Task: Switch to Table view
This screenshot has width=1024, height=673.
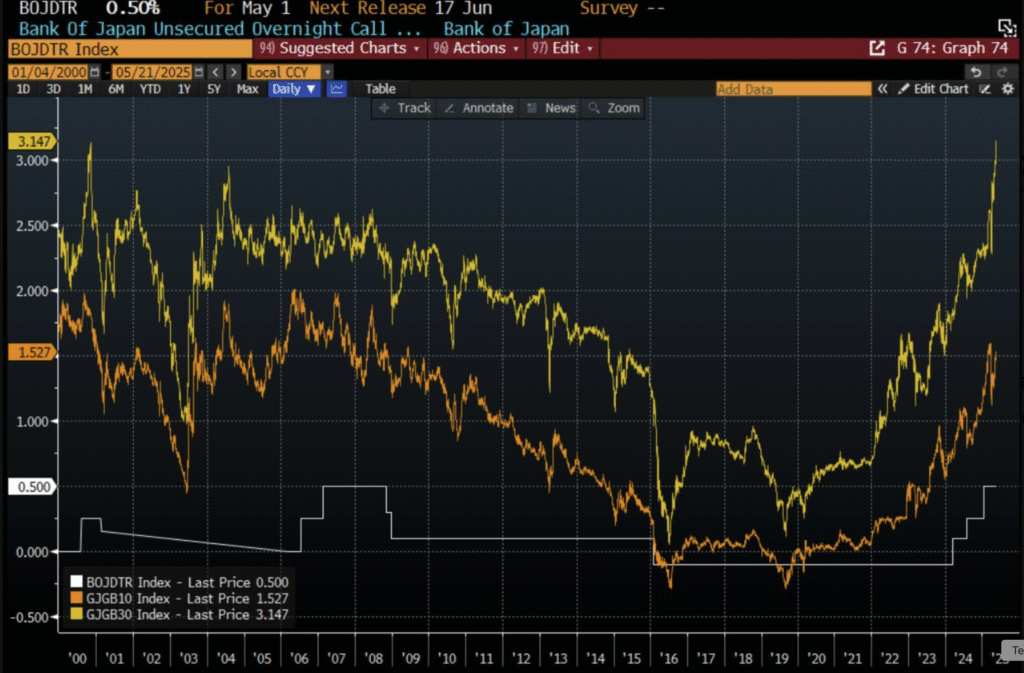Action: [380, 89]
